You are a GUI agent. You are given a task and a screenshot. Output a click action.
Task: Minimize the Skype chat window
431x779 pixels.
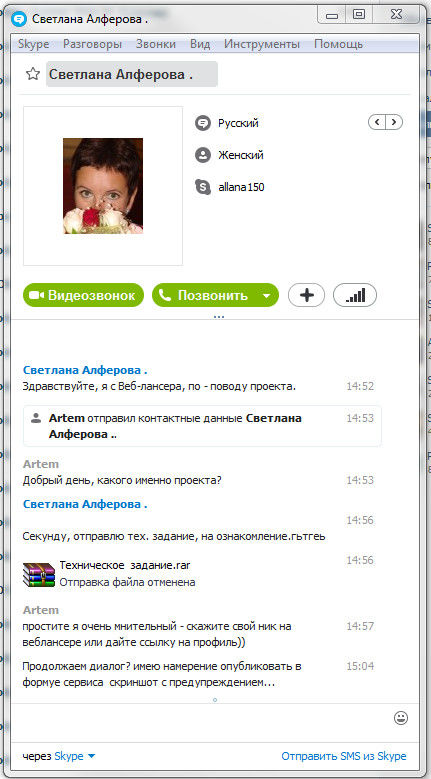point(332,15)
